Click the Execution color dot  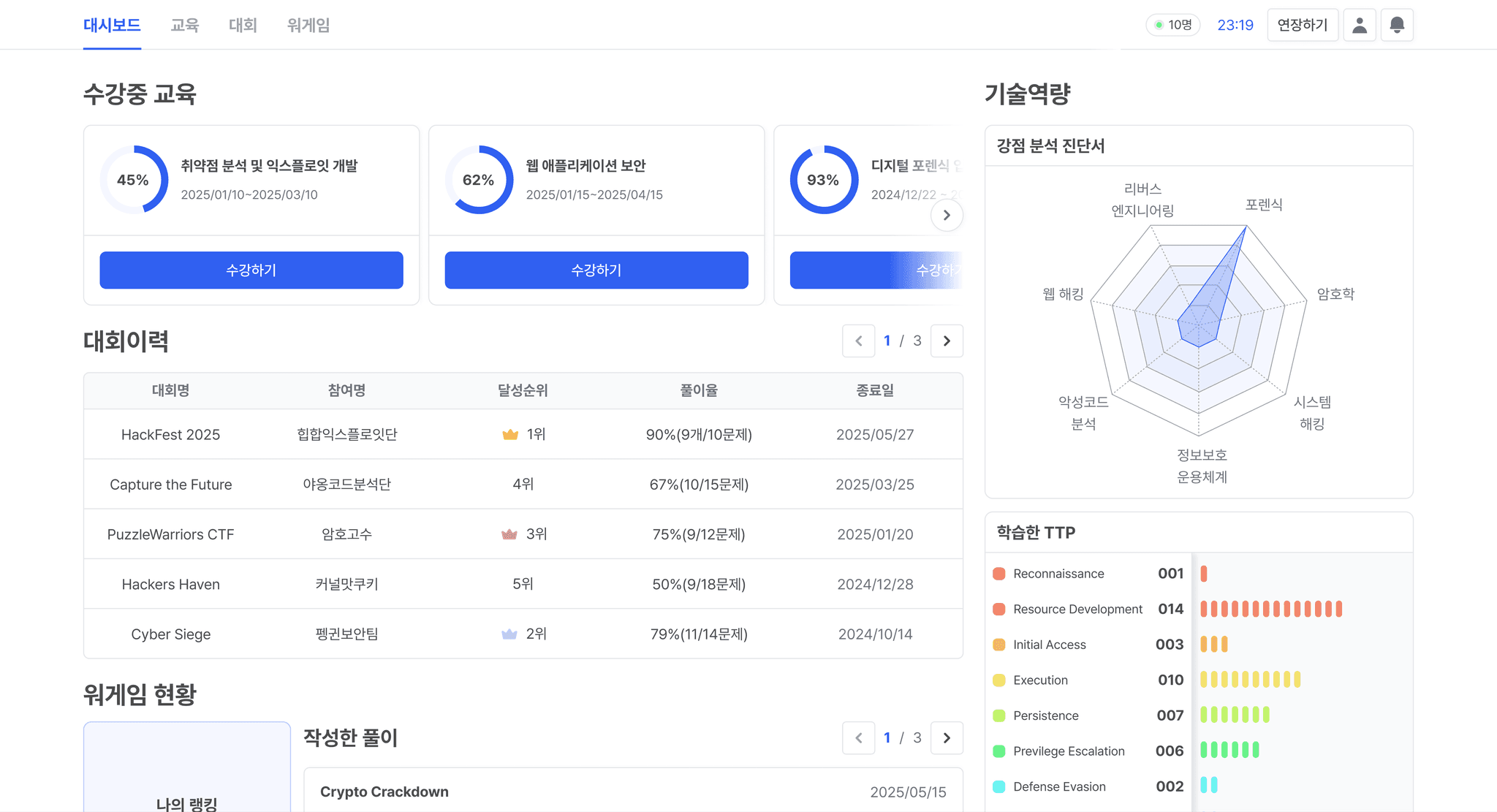point(999,680)
